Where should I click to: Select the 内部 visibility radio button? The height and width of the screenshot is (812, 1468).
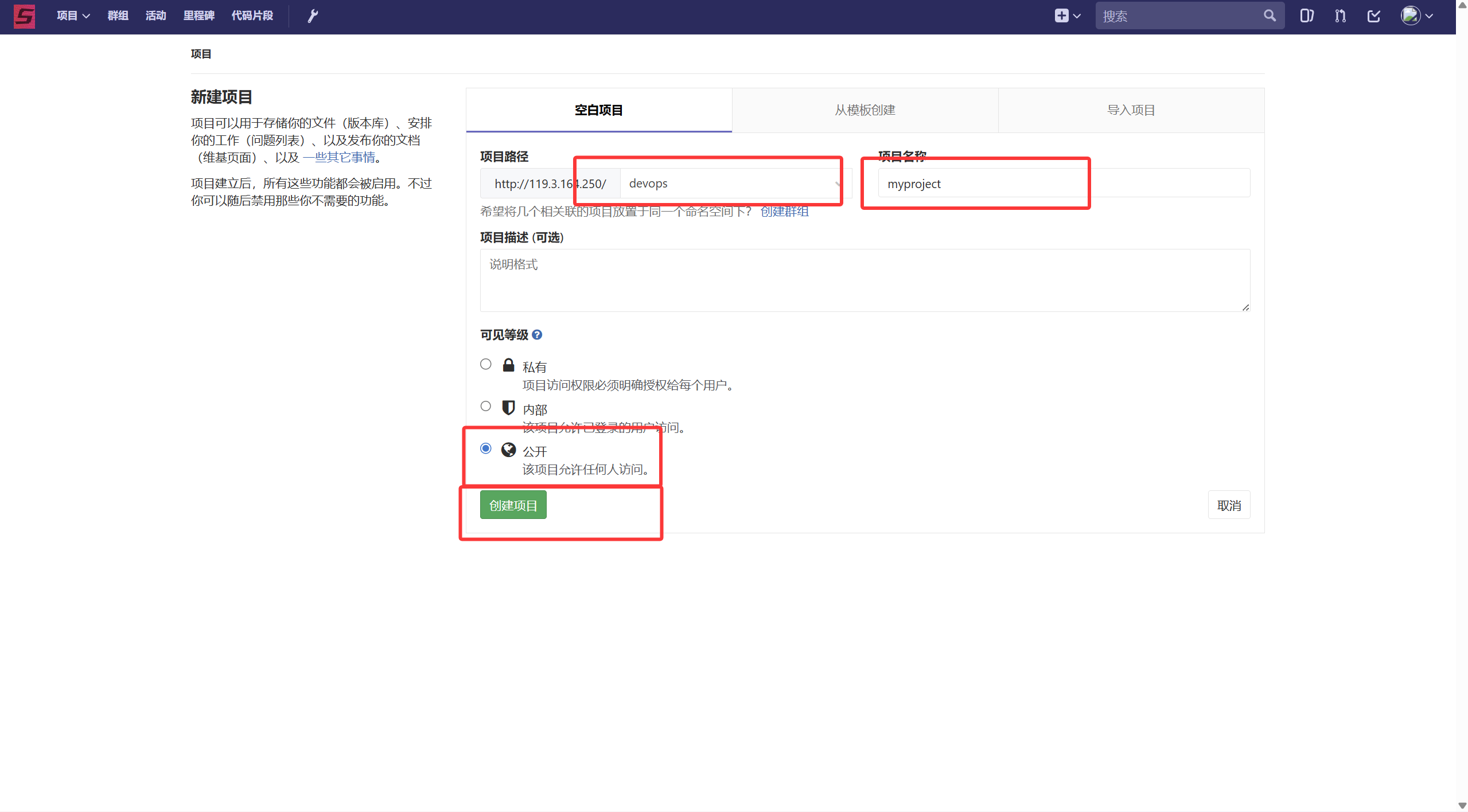point(486,406)
